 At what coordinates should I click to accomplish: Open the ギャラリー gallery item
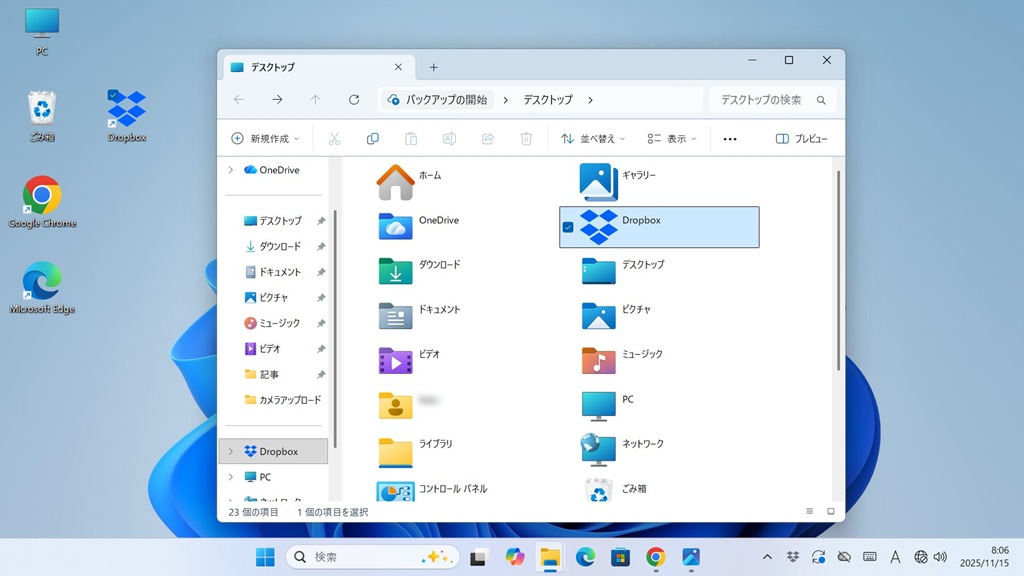(599, 181)
